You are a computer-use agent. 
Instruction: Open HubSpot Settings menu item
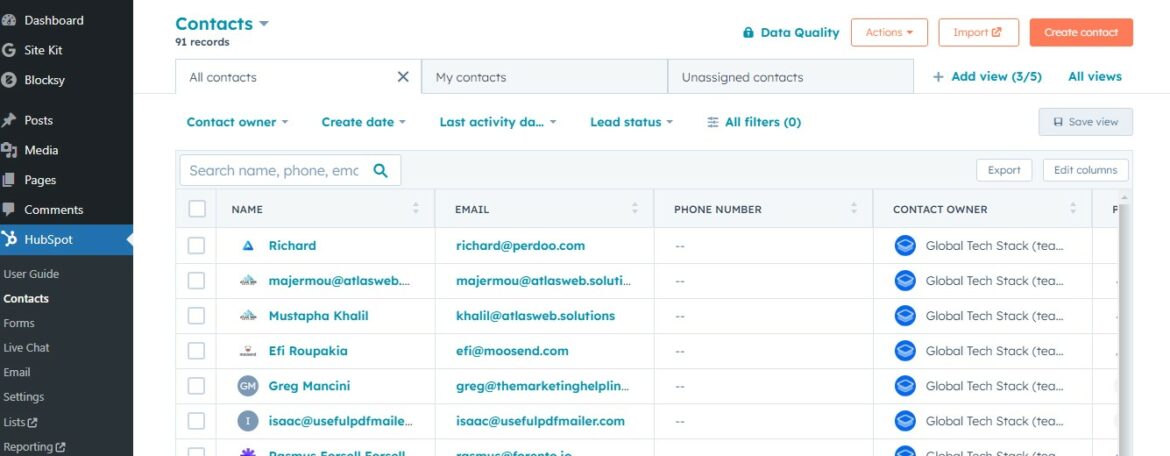point(23,397)
